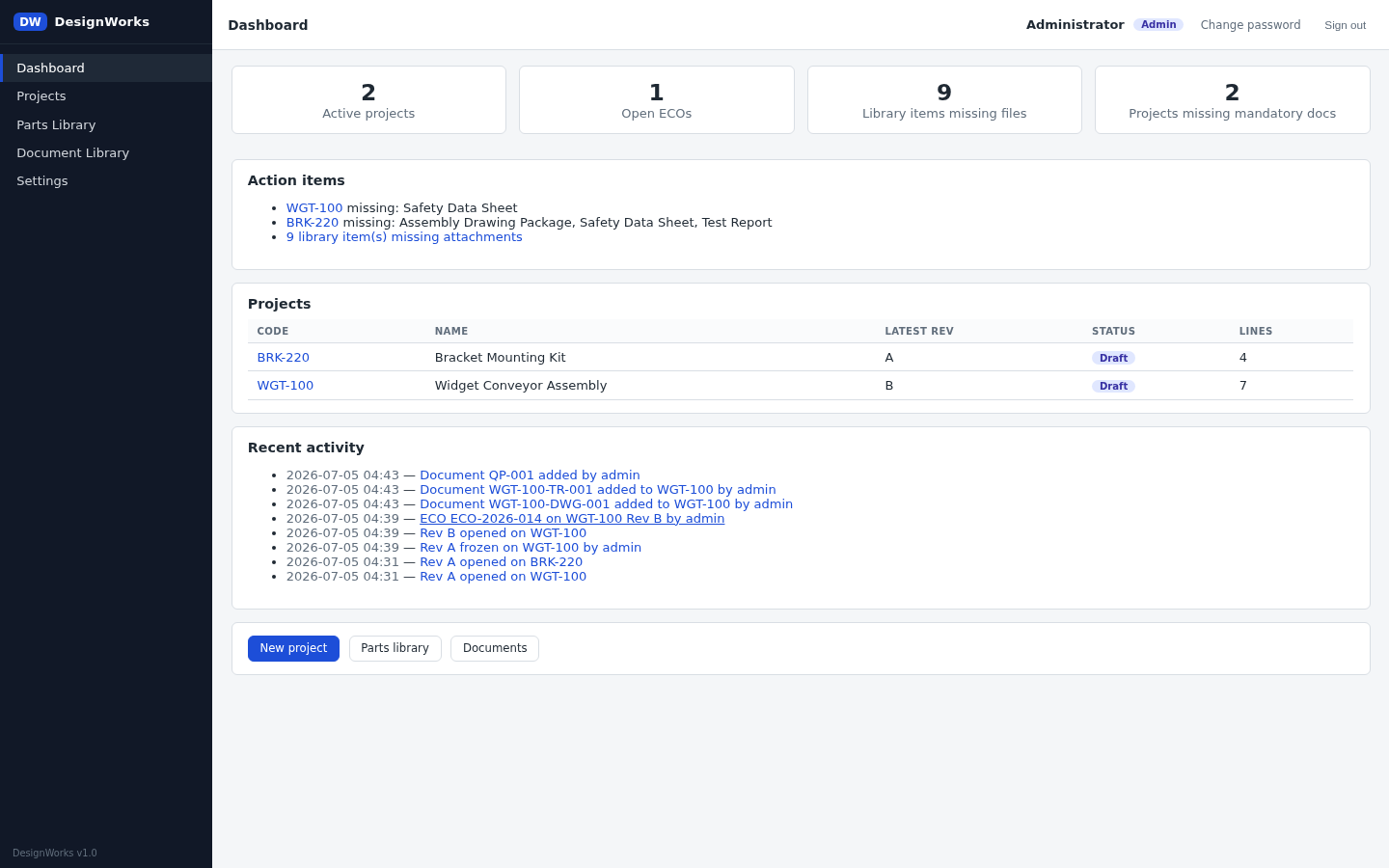Click the Action items heading
The width and height of the screenshot is (1389, 868).
click(x=296, y=180)
